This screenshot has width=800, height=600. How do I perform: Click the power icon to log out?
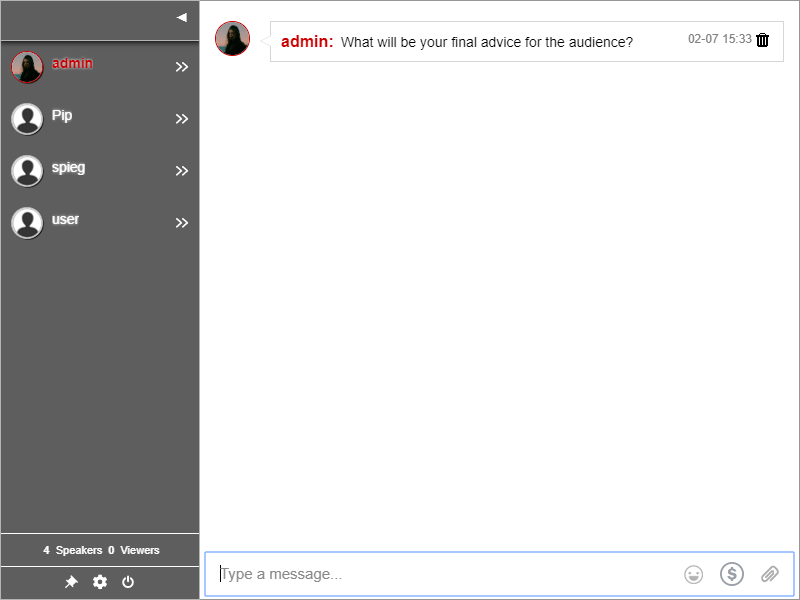[x=128, y=582]
